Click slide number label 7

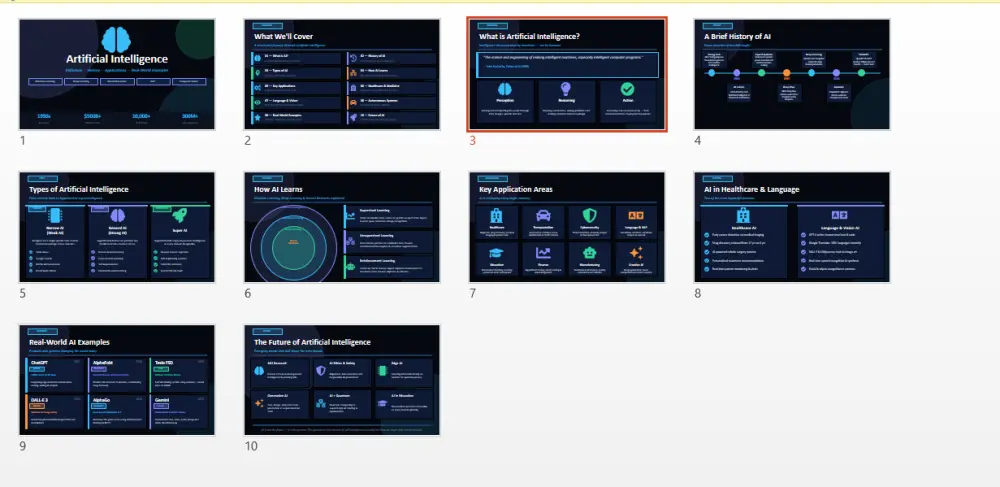click(x=473, y=293)
